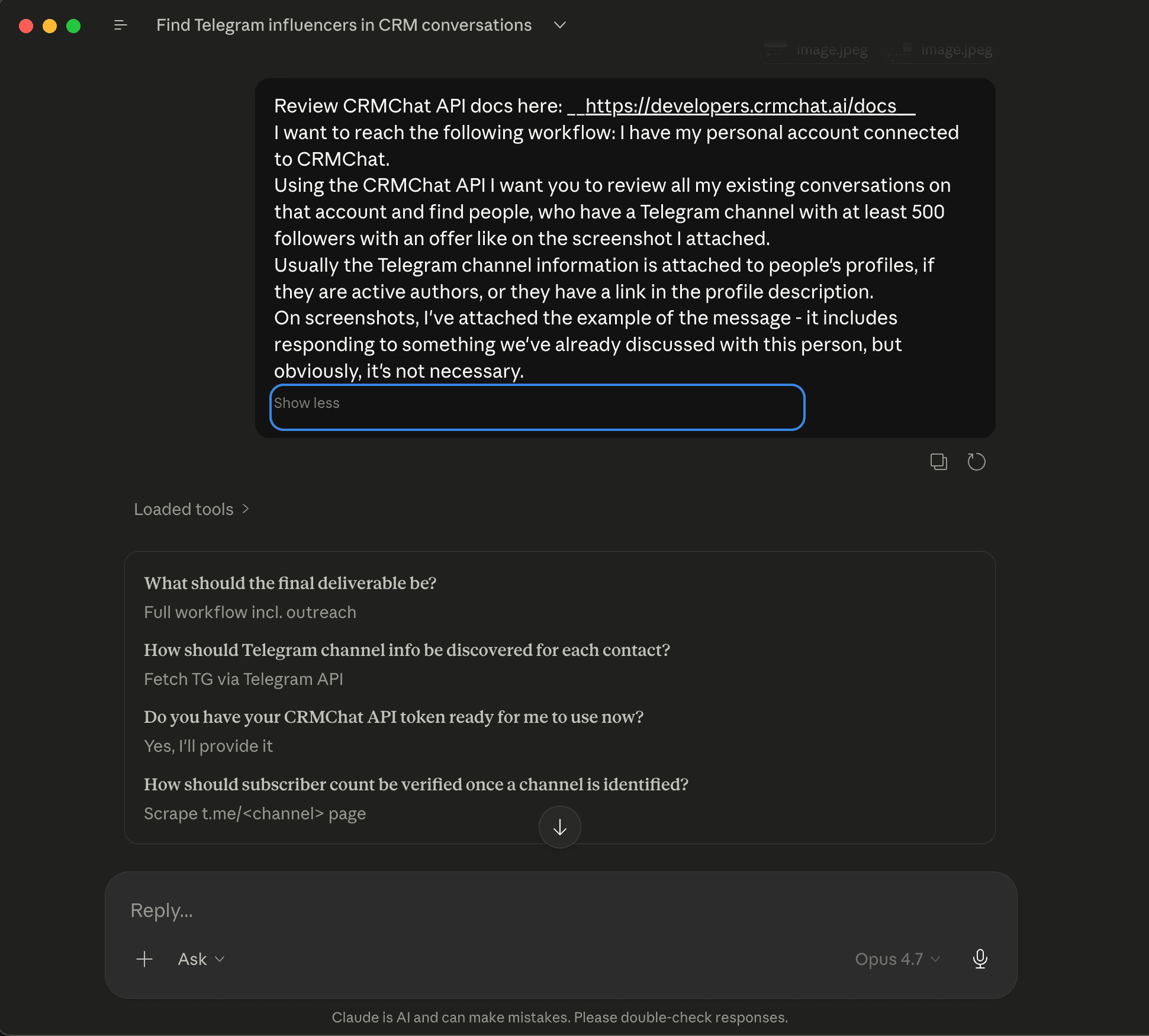Viewport: 1149px width, 1036px height.
Task: Retry the response with the regenerate icon
Action: (977, 462)
